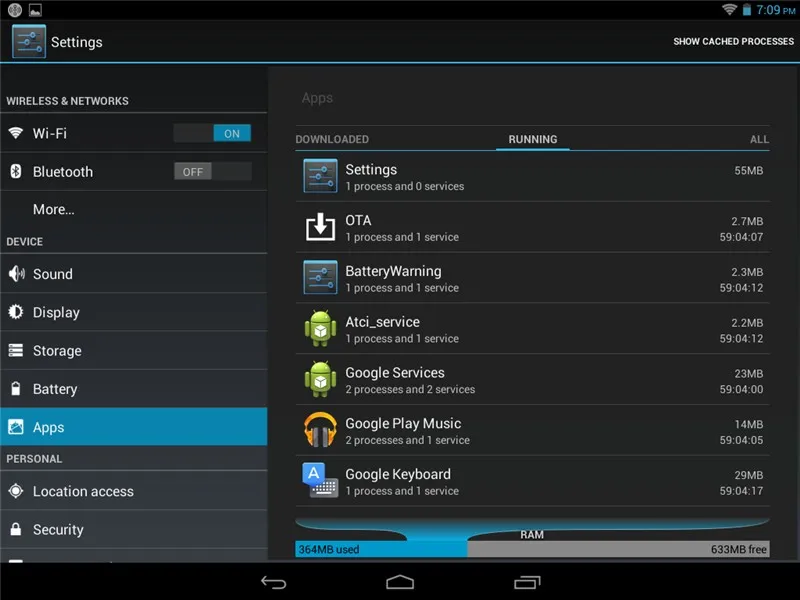Image resolution: width=800 pixels, height=600 pixels.
Task: Tap the Apps icon in sidebar
Action: (16, 427)
